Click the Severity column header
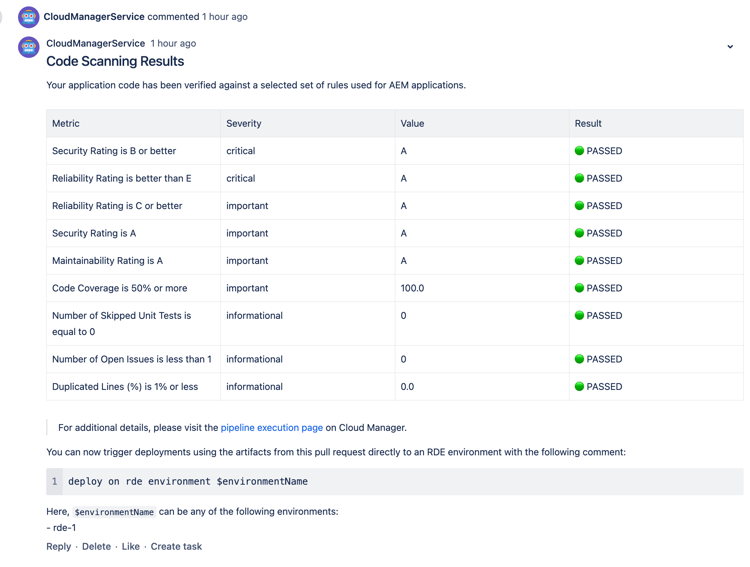The image size is (750, 567). [243, 123]
